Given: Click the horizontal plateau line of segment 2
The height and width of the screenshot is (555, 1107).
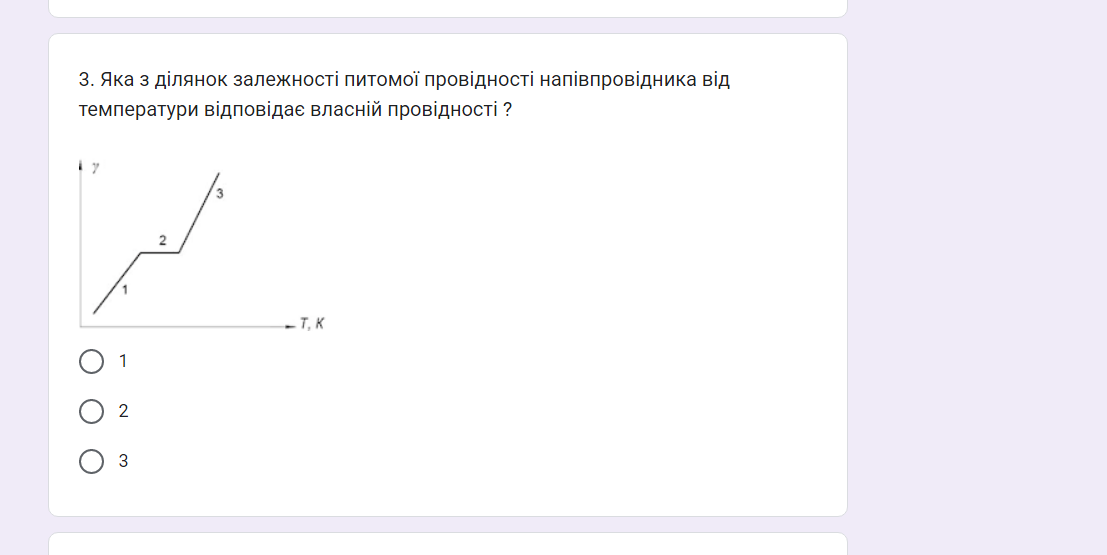Looking at the screenshot, I should pyautogui.click(x=160, y=252).
